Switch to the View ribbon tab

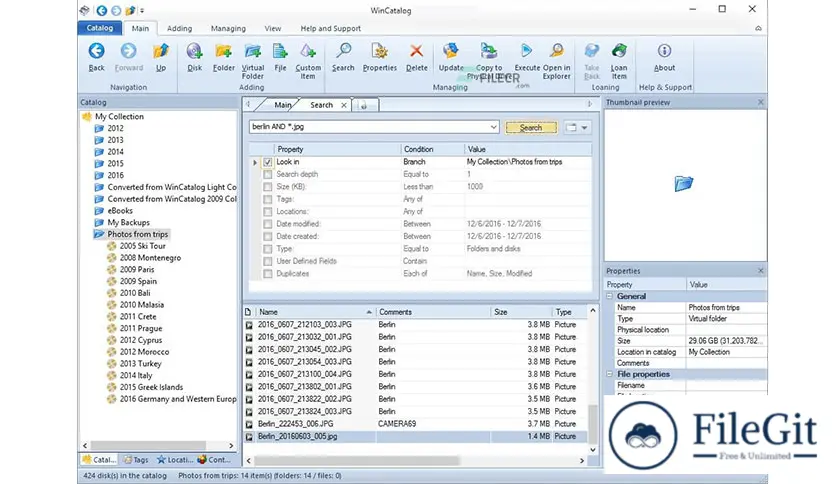(x=272, y=28)
